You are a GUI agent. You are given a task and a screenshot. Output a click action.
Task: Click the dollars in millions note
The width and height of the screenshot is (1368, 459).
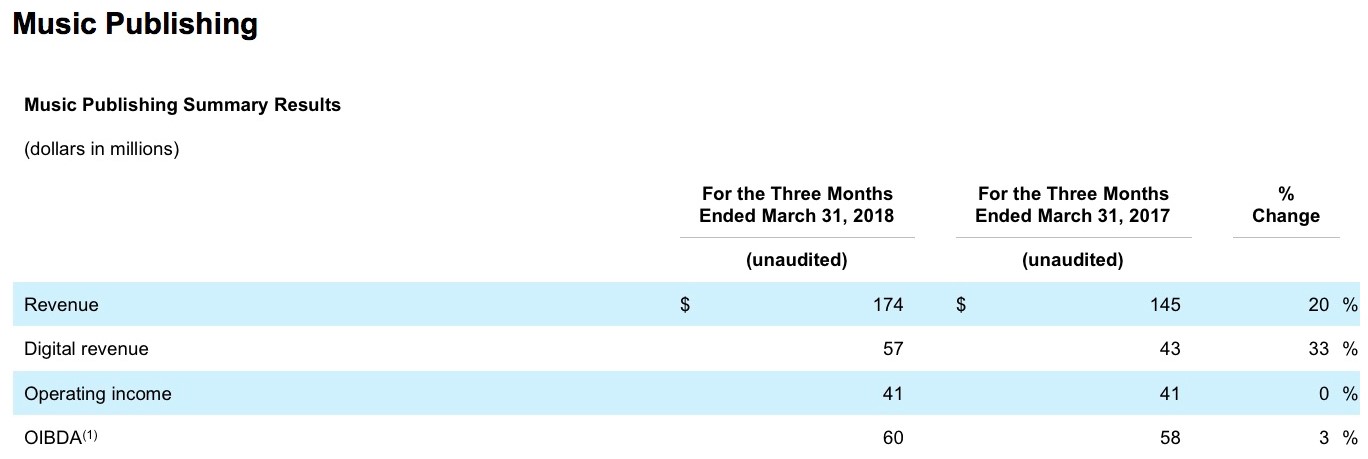click(x=101, y=150)
